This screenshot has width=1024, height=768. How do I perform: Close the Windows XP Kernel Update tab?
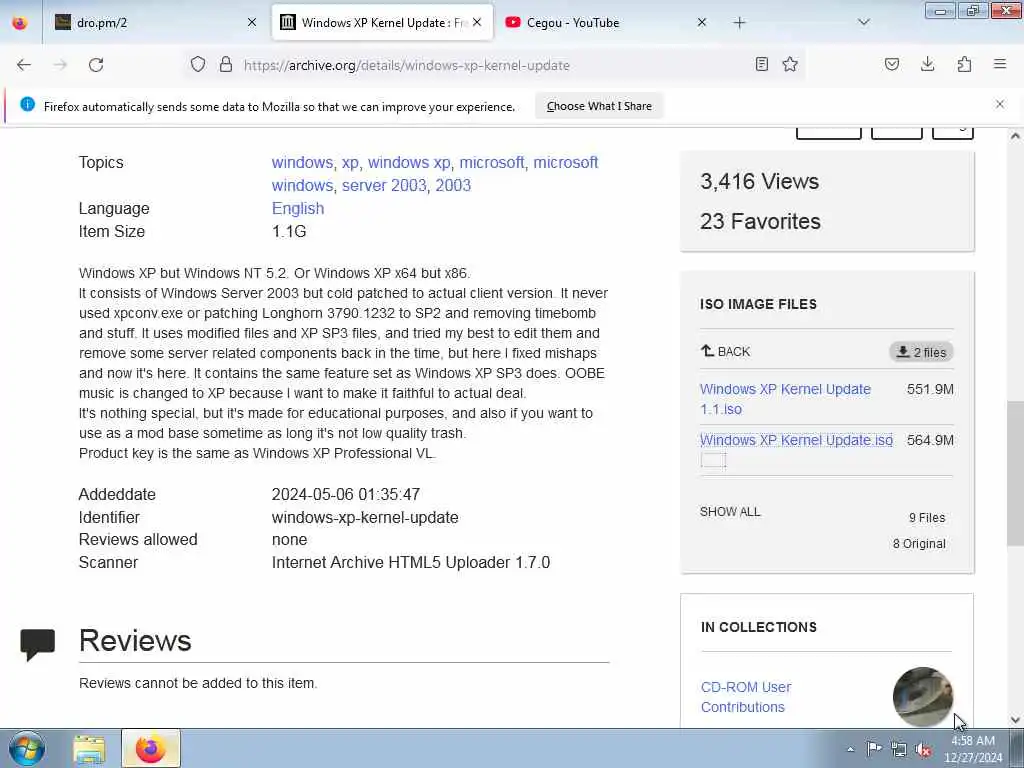(477, 22)
